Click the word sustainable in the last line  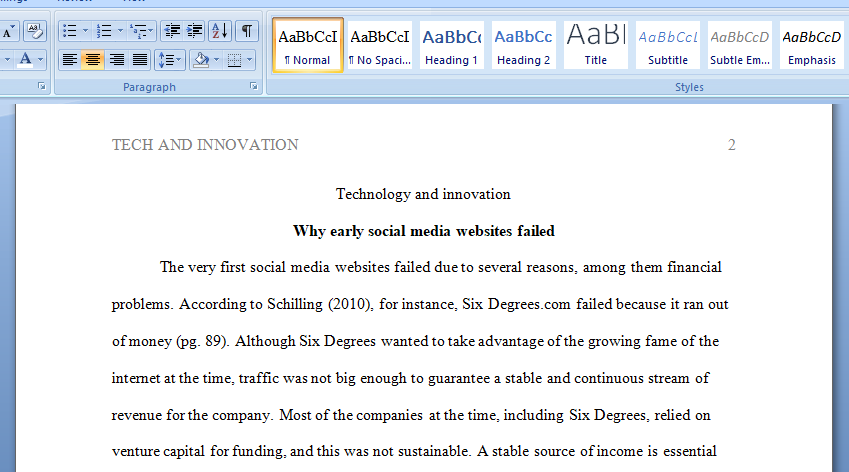click(x=434, y=451)
